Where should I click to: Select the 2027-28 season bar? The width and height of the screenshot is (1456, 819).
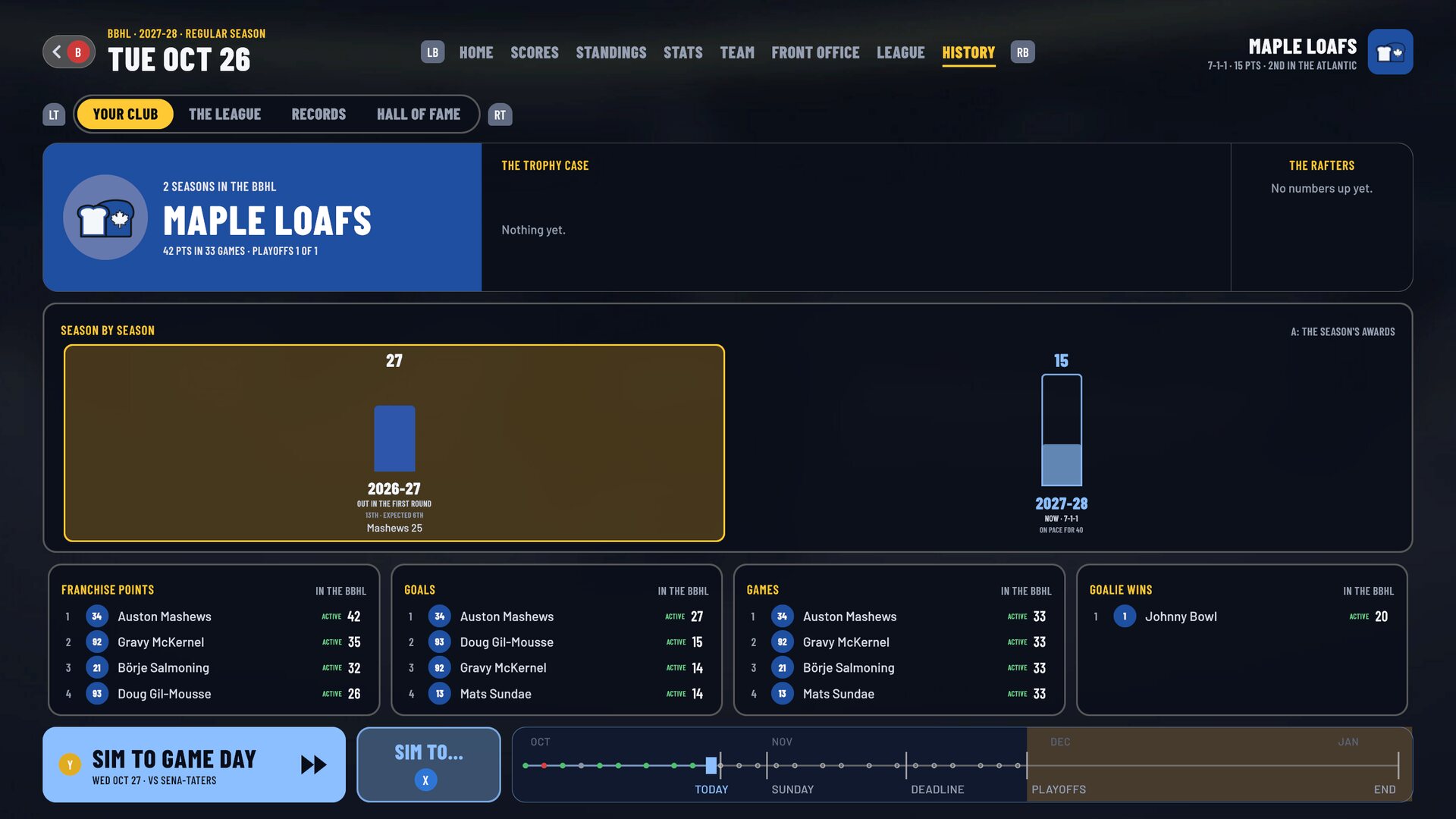(x=1061, y=430)
